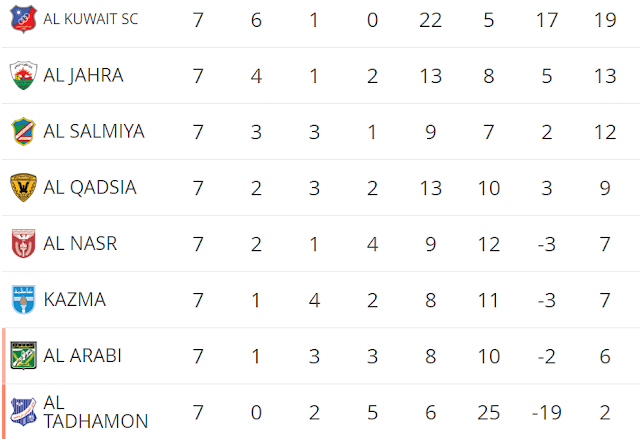Click the Al Jahra team logo
Image resolution: width=640 pixels, height=439 pixels.
click(22, 75)
